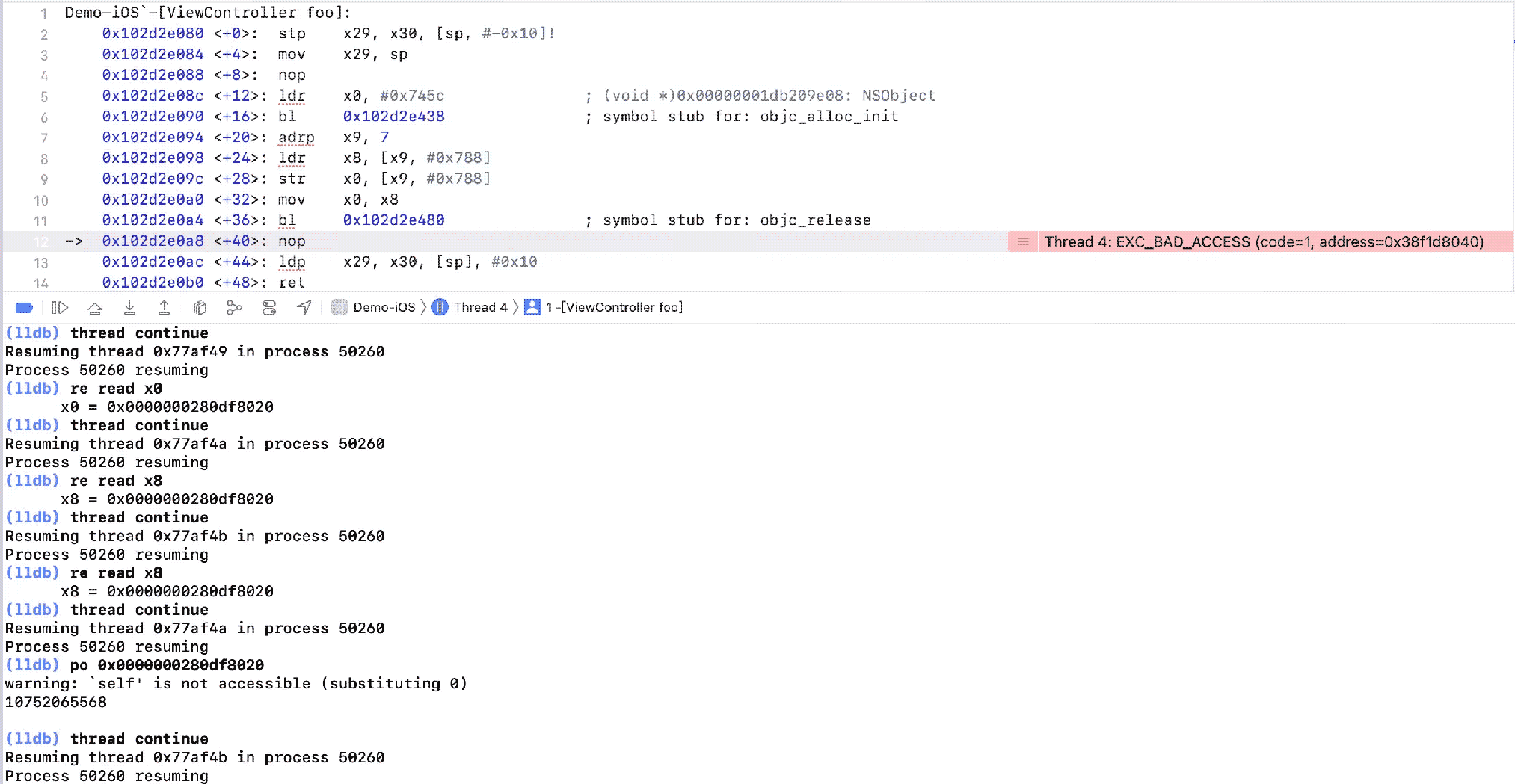This screenshot has height=784, width=1515.
Task: Click the Step Into debug icon
Action: click(129, 307)
